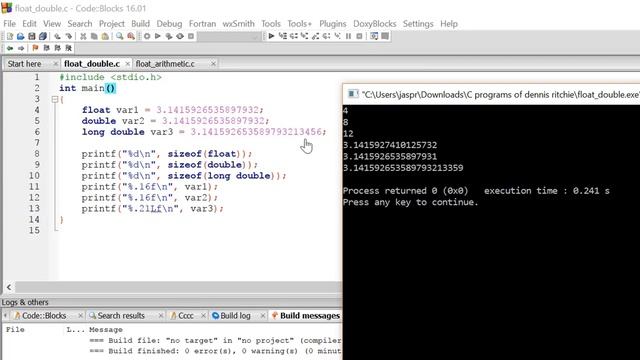Click the Copy toolbar icon
Image resolution: width=640 pixels, height=360 pixels.
(x=94, y=36)
